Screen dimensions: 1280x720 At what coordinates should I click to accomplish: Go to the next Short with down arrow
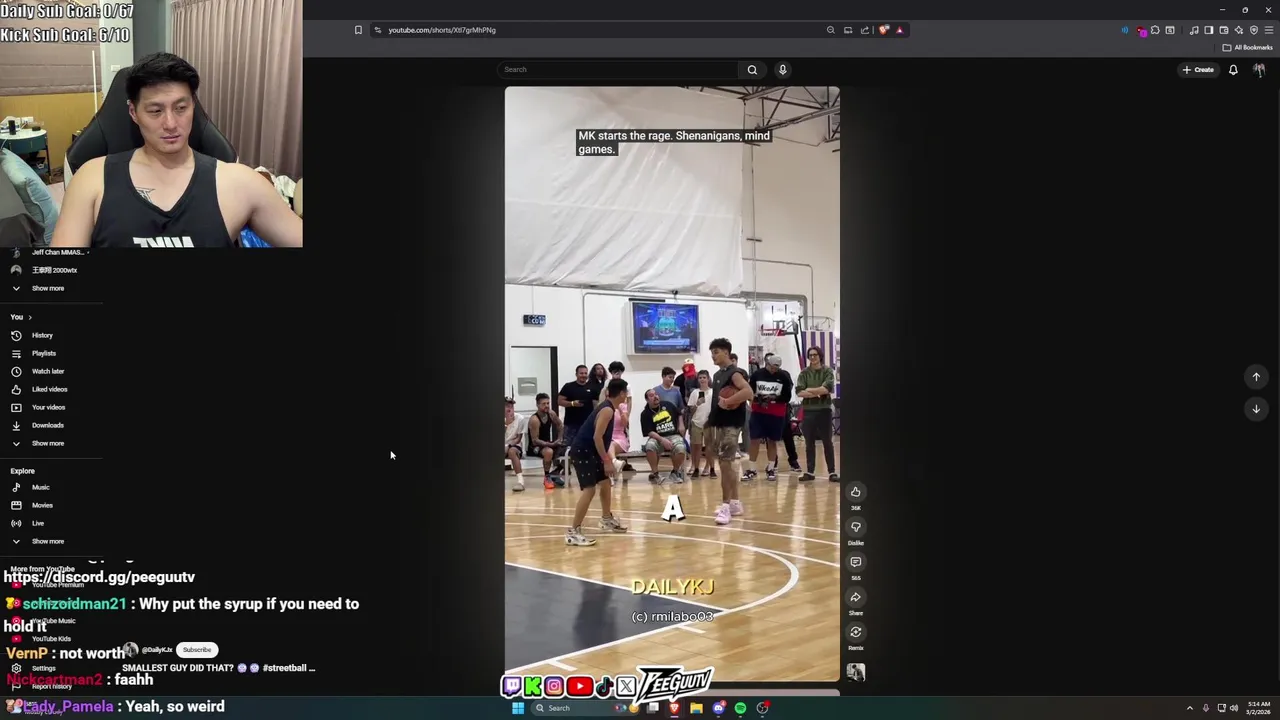1256,409
